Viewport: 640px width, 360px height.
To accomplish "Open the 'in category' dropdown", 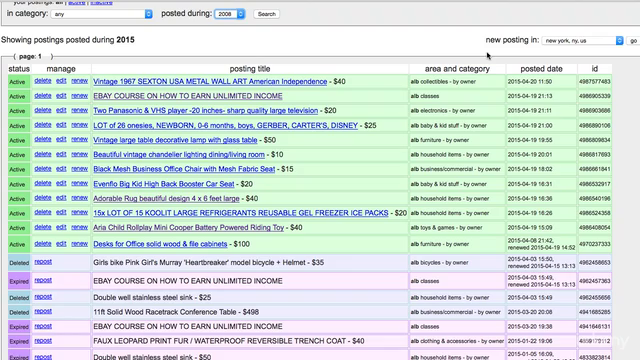I will (x=102, y=14).
